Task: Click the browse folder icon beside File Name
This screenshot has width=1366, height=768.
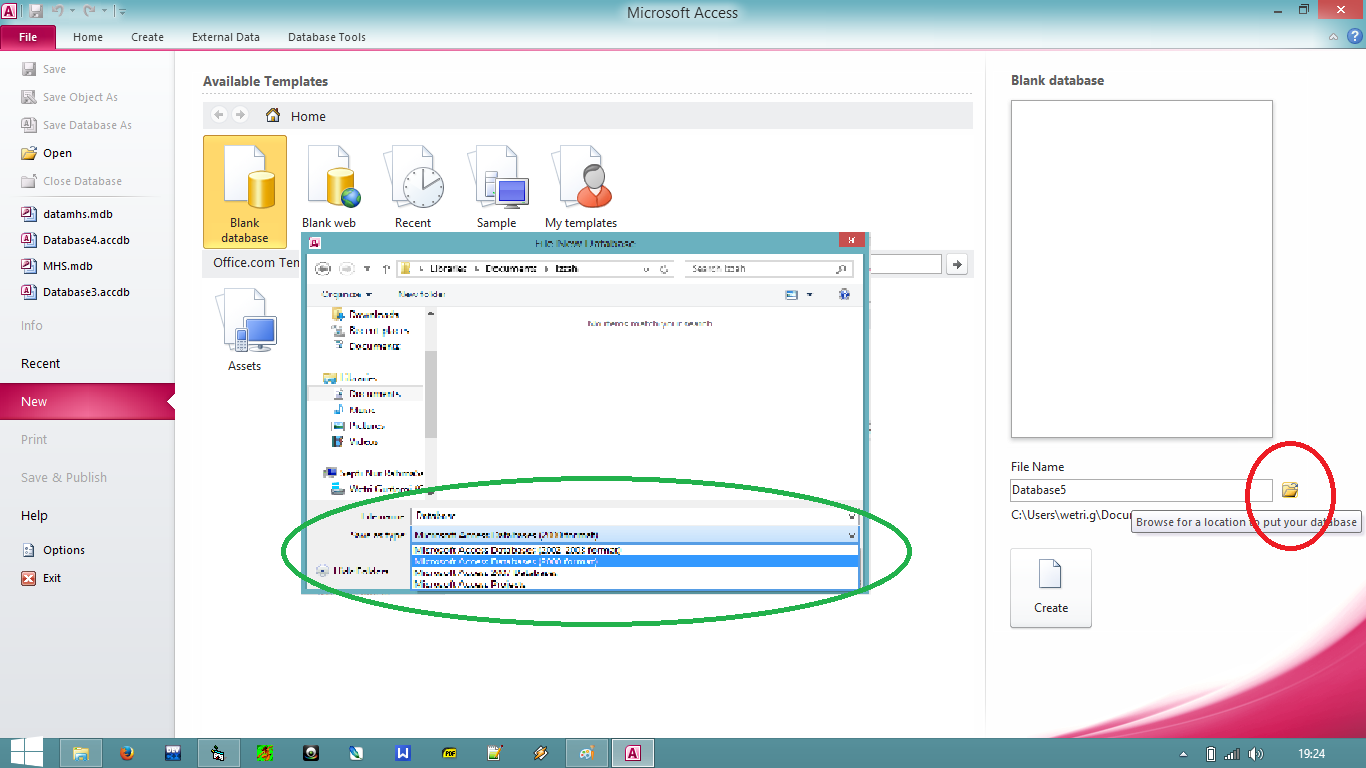Action: (x=1290, y=490)
